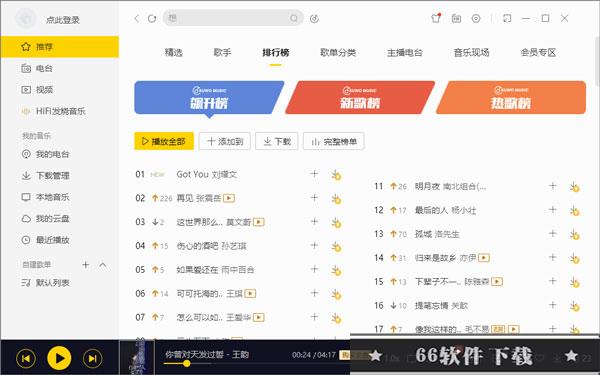Open the settings circle icon in title bar
Viewport: 600px width, 375px height.
pos(476,18)
